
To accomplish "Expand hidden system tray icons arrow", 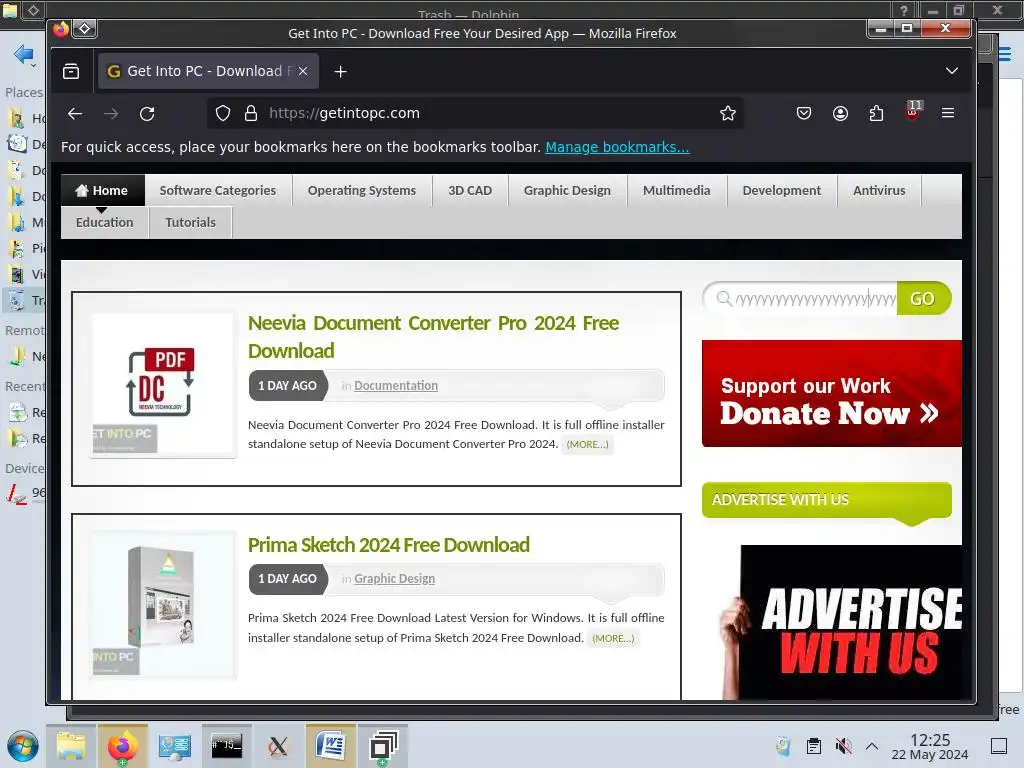I will (872, 746).
